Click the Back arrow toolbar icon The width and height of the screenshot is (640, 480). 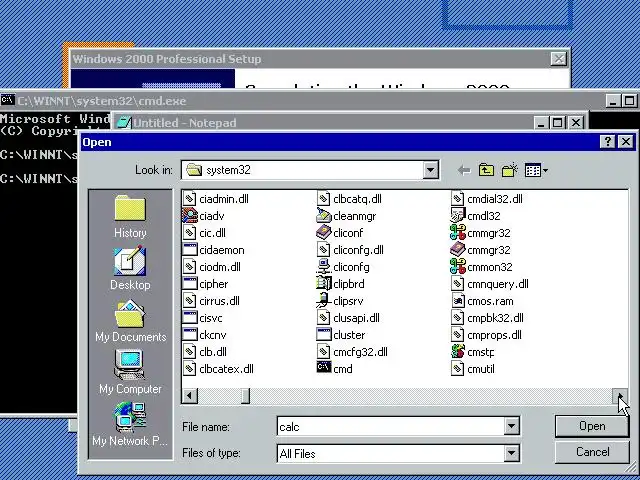(464, 170)
